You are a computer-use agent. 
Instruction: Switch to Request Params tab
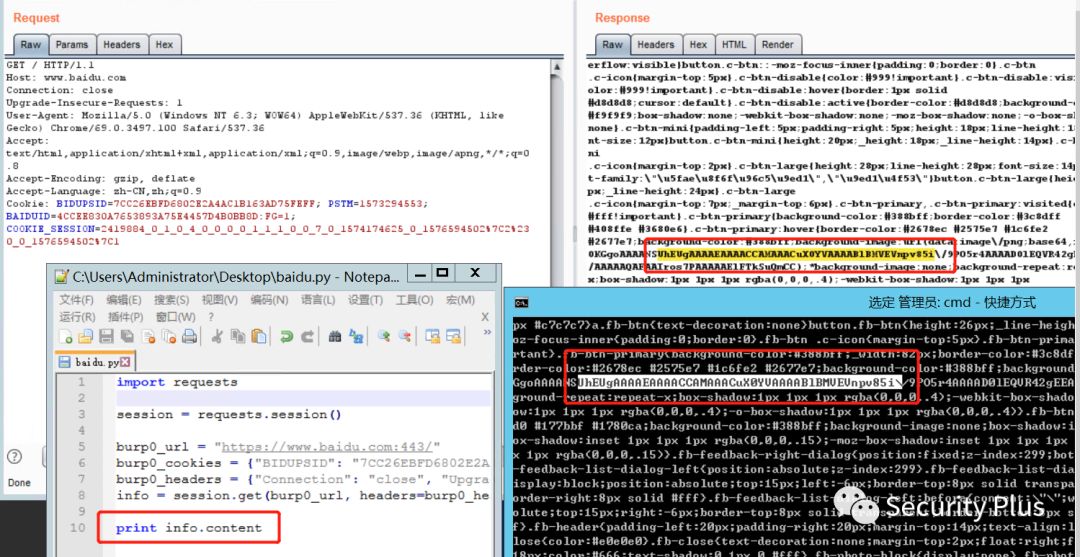click(72, 45)
